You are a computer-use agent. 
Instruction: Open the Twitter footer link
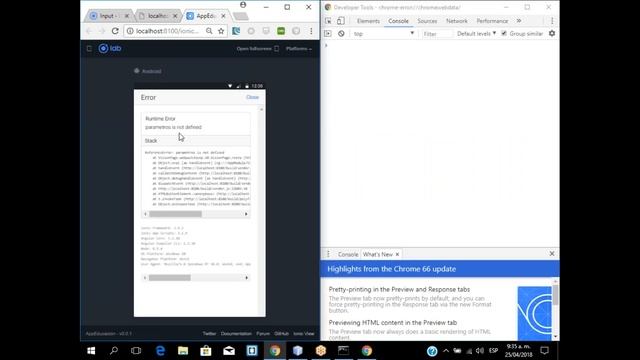209,333
